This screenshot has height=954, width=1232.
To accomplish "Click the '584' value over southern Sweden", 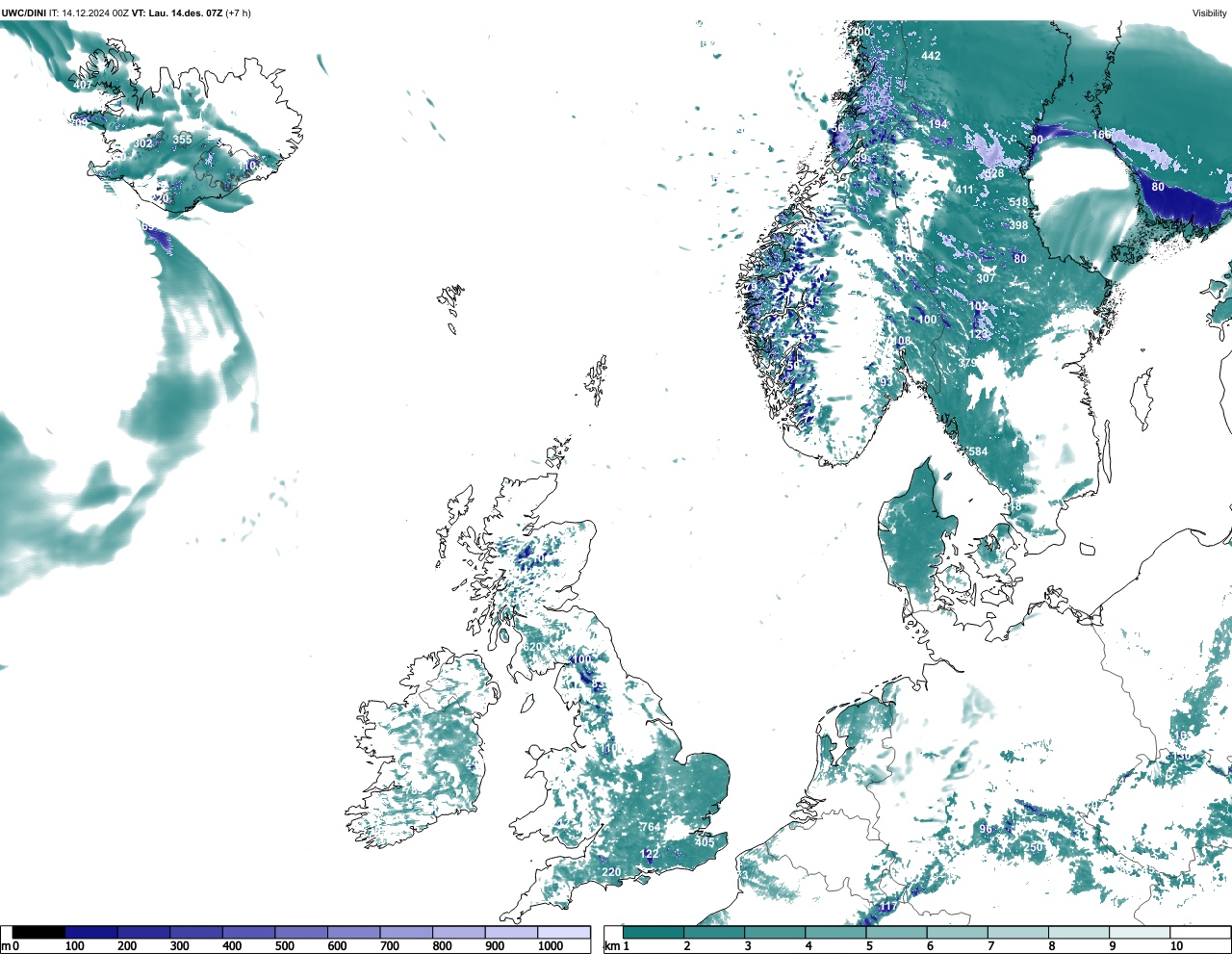I will click(978, 451).
